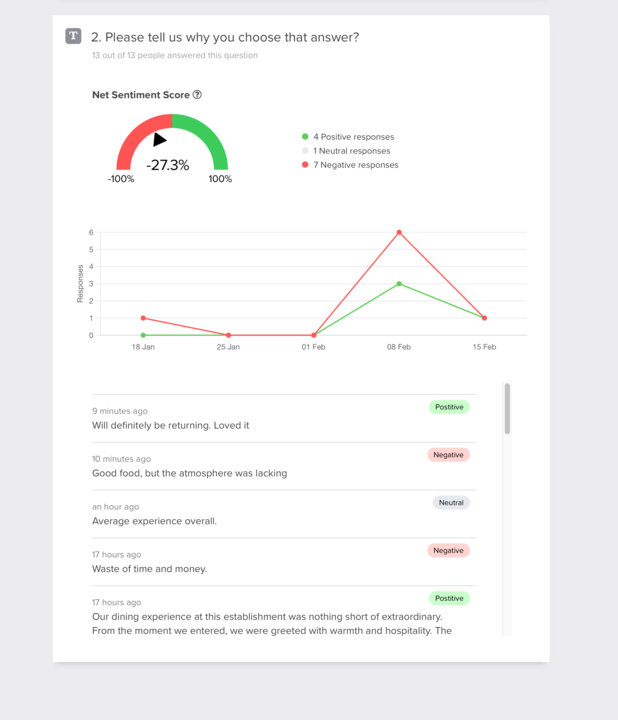Toggle the red Negative responses legend dot
The height and width of the screenshot is (720, 618).
pos(305,164)
